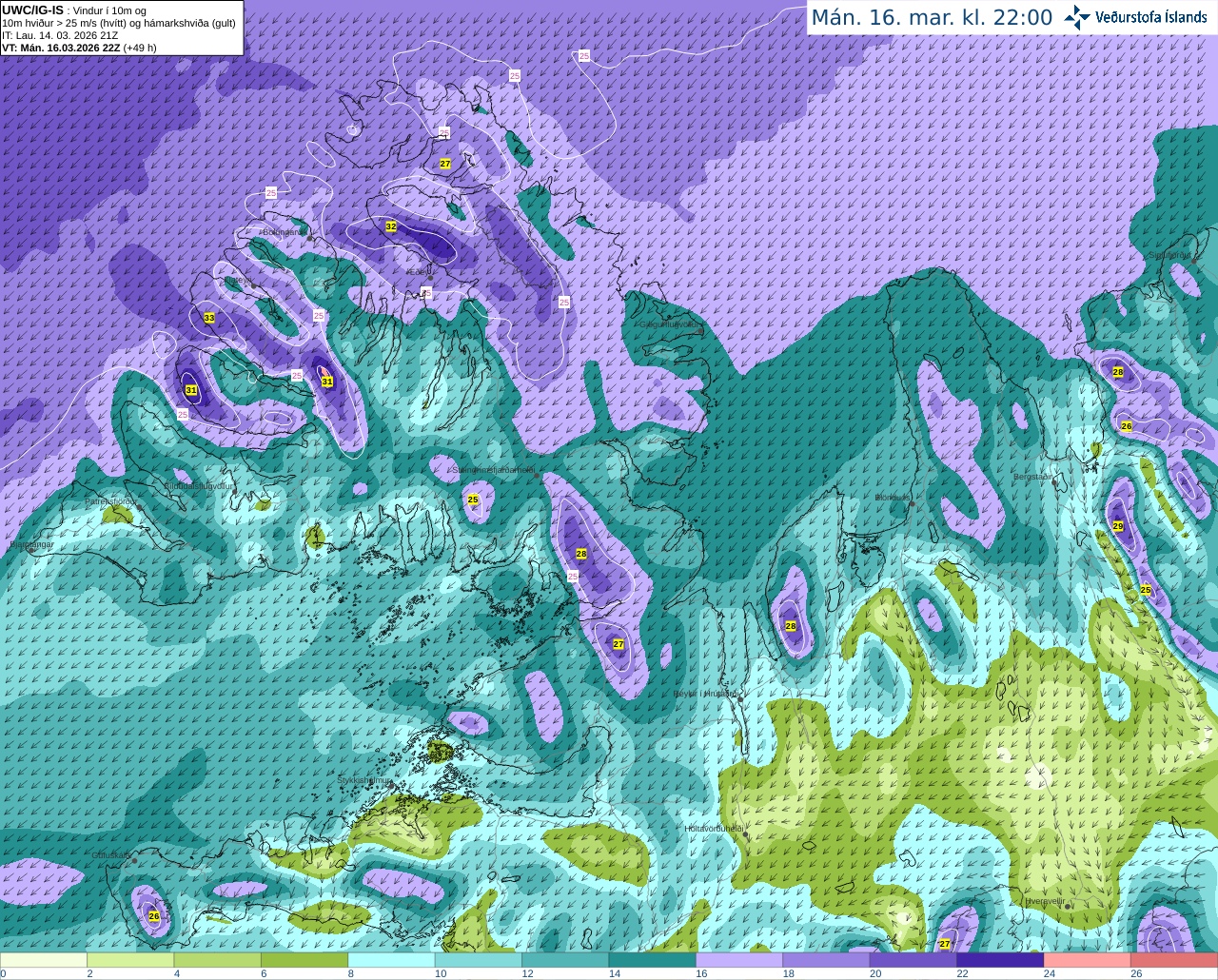Click the dark teal 14–16 legend swatch
Viewport: 1218px width, 980px height.
click(x=653, y=960)
